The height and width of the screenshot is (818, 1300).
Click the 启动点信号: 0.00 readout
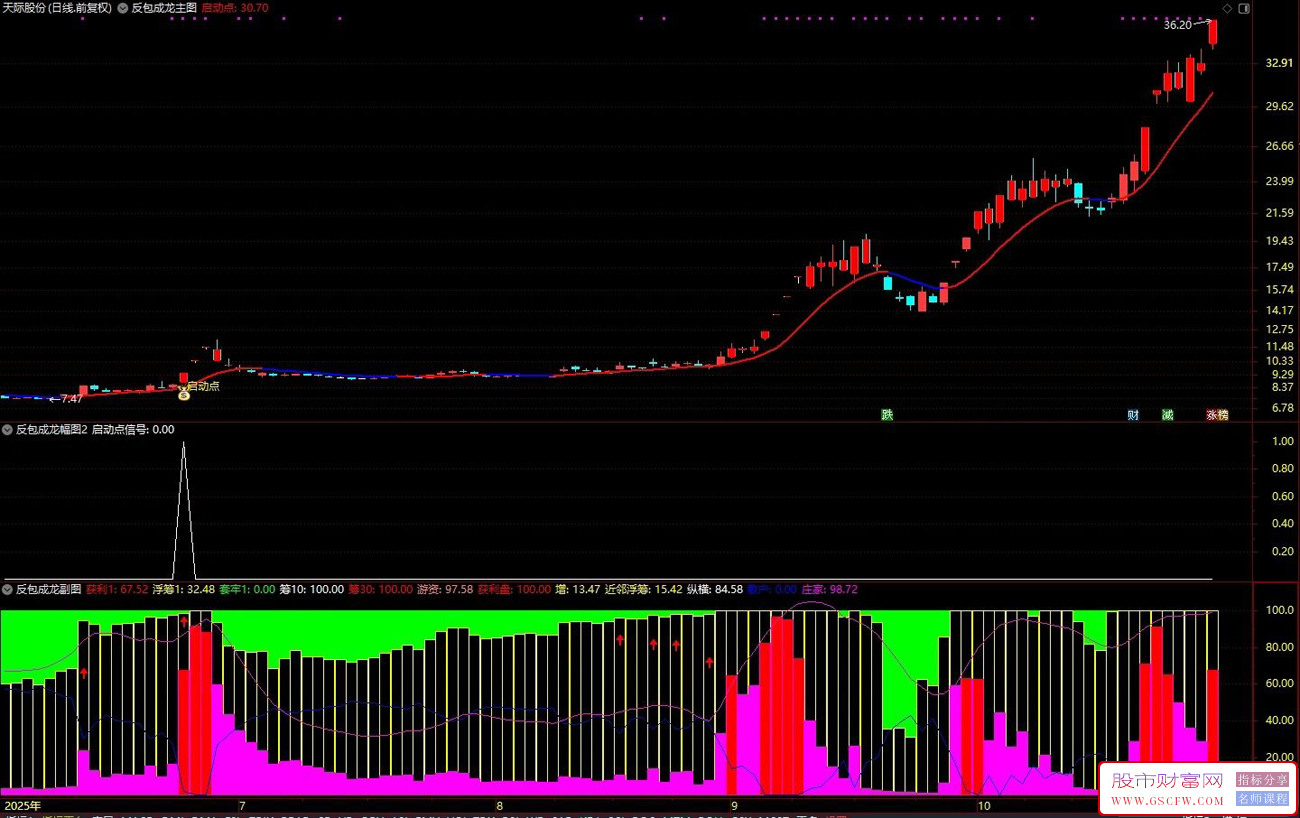point(133,430)
